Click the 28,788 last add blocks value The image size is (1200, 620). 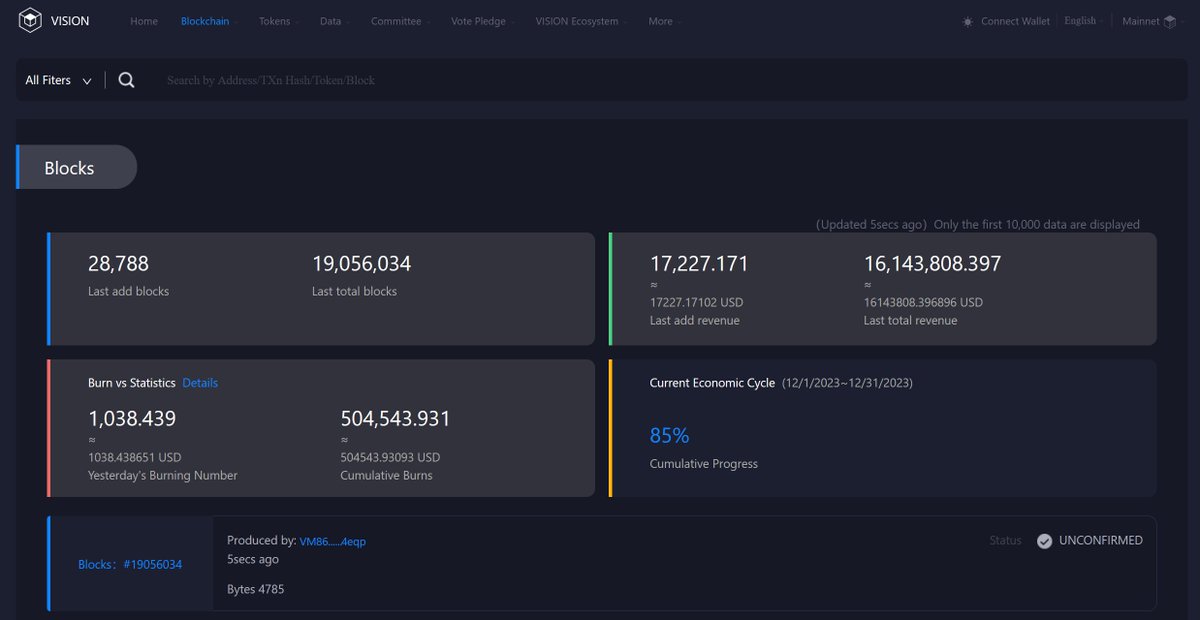coord(118,264)
